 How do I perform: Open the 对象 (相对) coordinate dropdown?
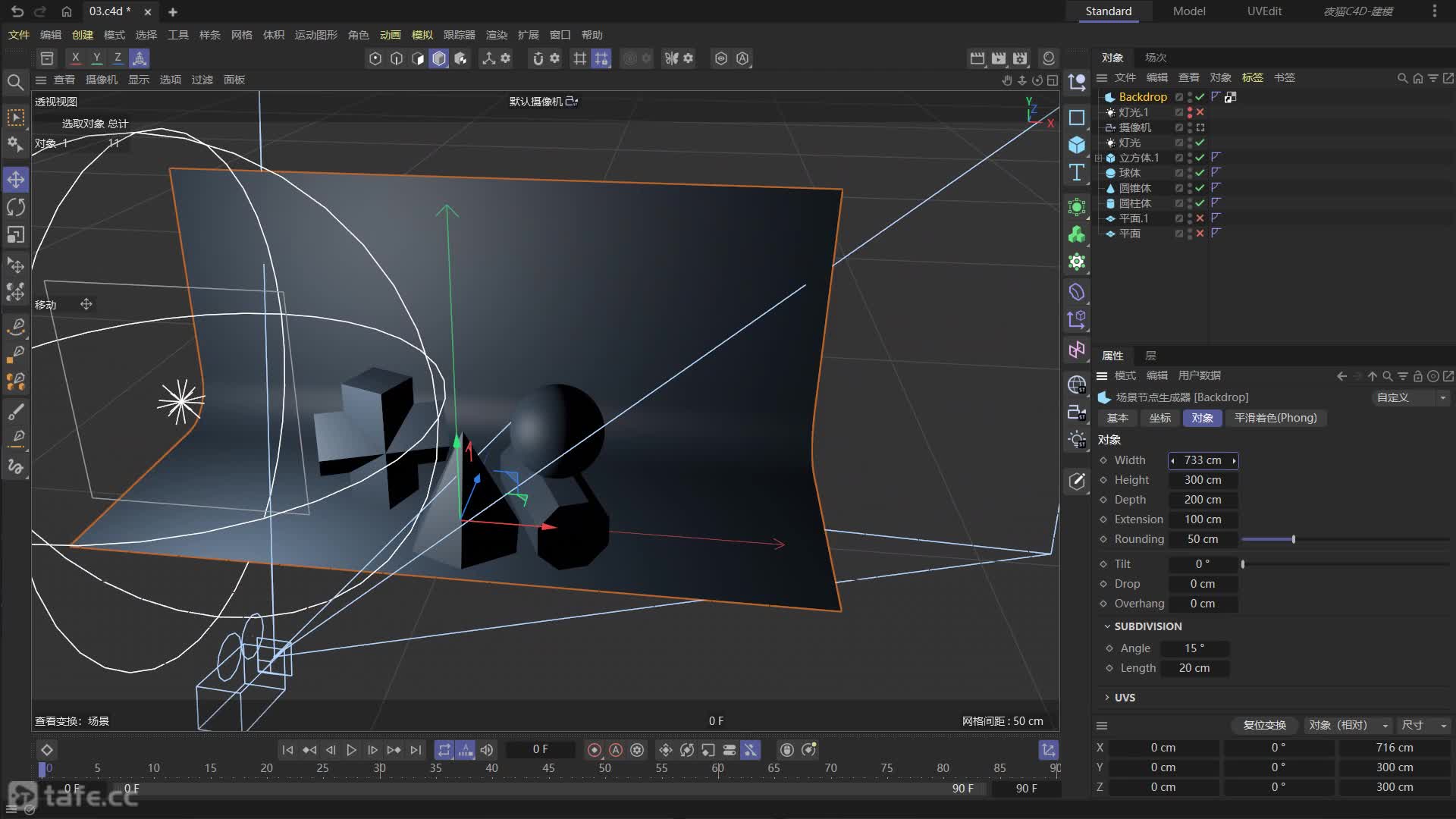pyautogui.click(x=1348, y=726)
